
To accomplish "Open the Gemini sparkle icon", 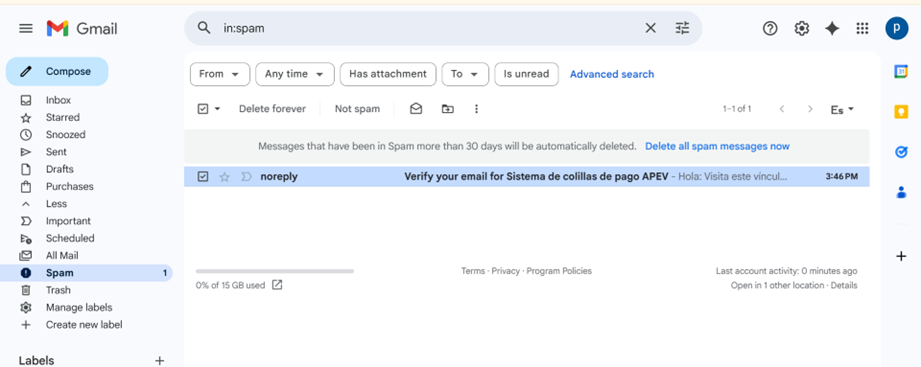I will pyautogui.click(x=832, y=28).
